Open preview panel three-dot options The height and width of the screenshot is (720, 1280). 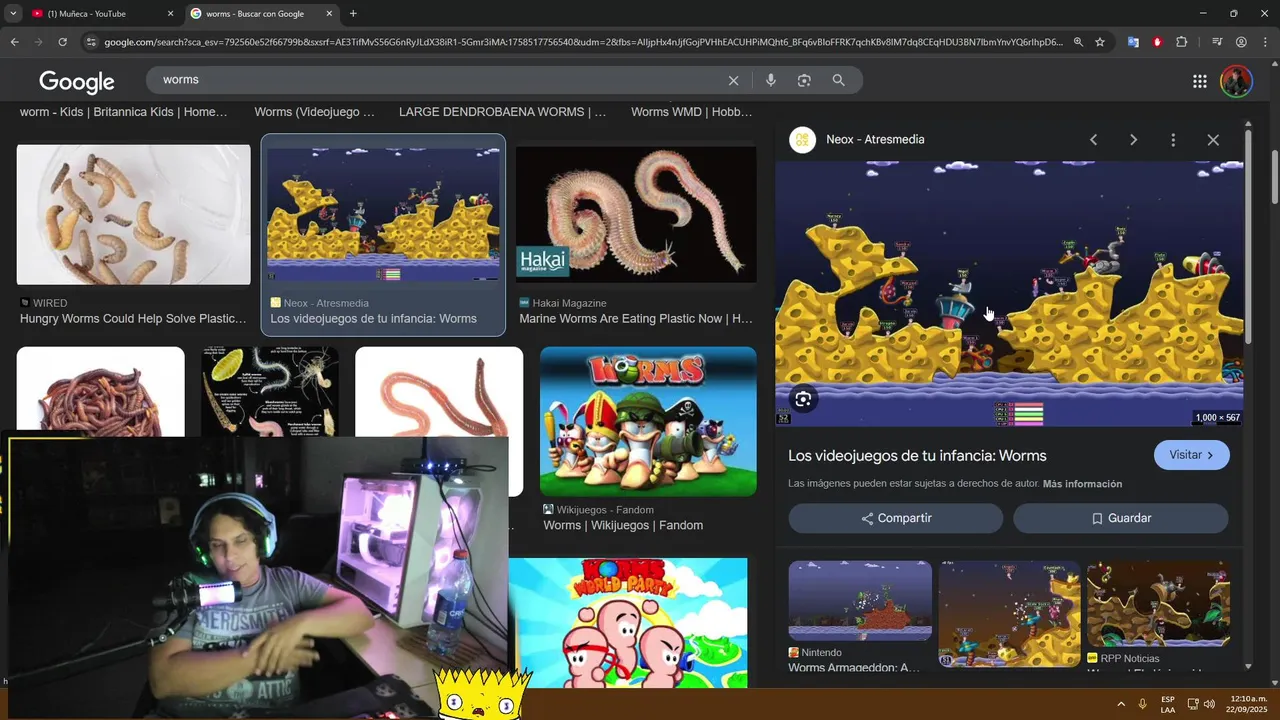1173,140
